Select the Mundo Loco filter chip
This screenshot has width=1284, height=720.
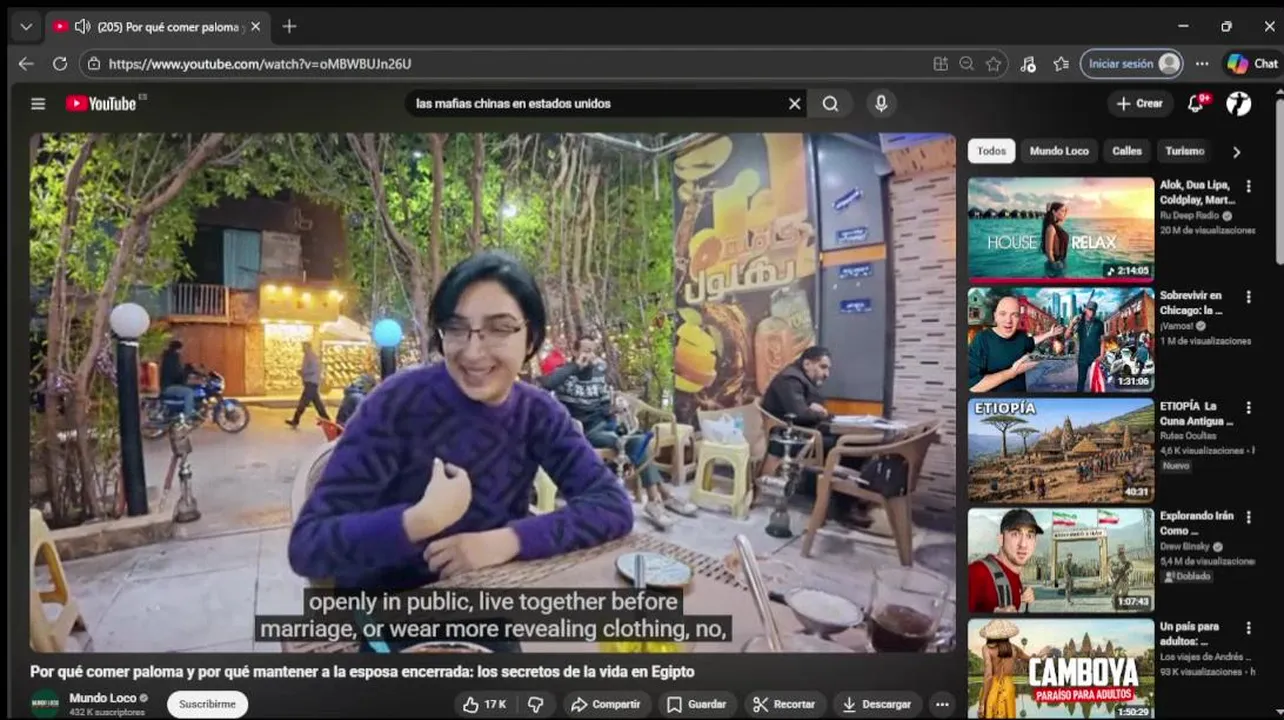pos(1059,151)
